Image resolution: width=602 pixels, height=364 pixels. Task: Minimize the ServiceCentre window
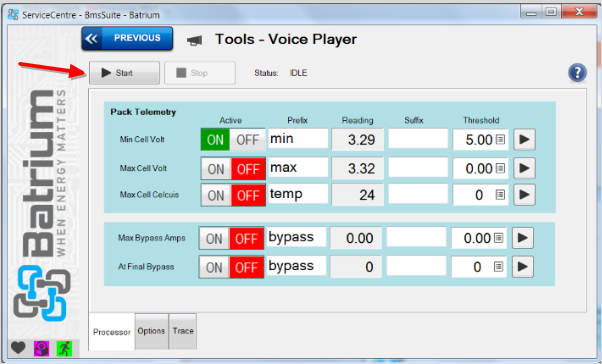click(531, 12)
